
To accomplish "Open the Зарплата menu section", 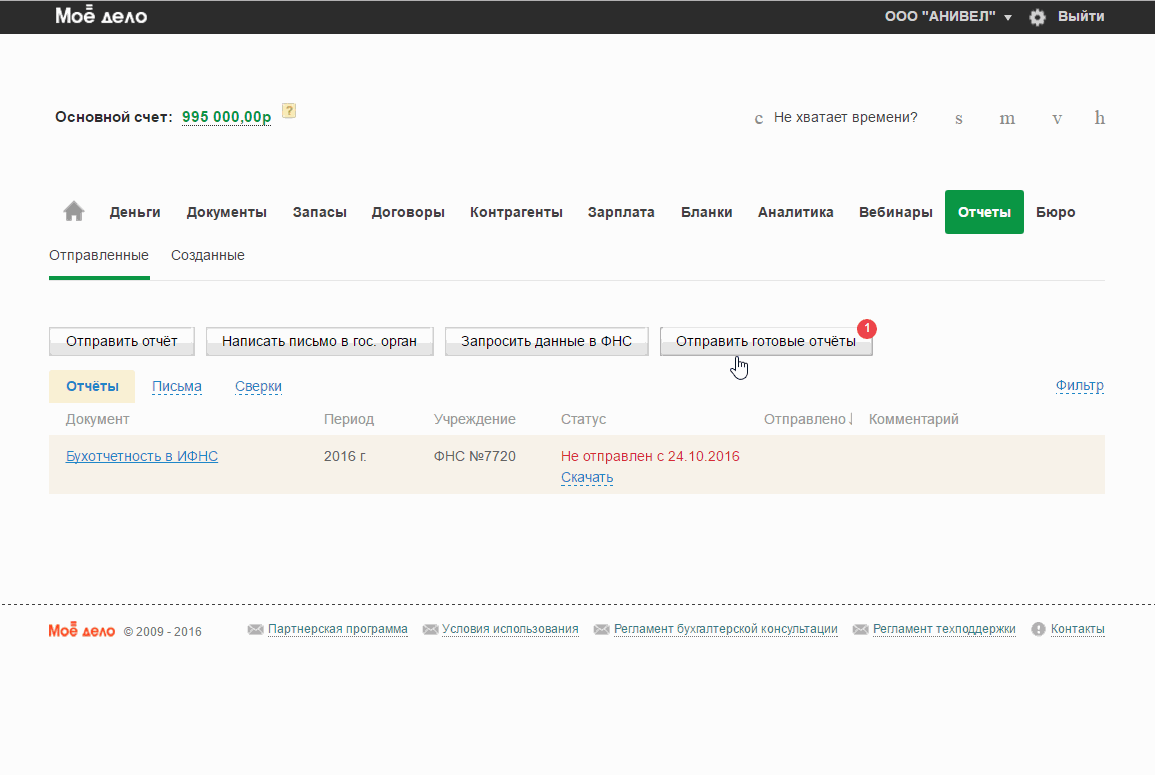I will (621, 212).
